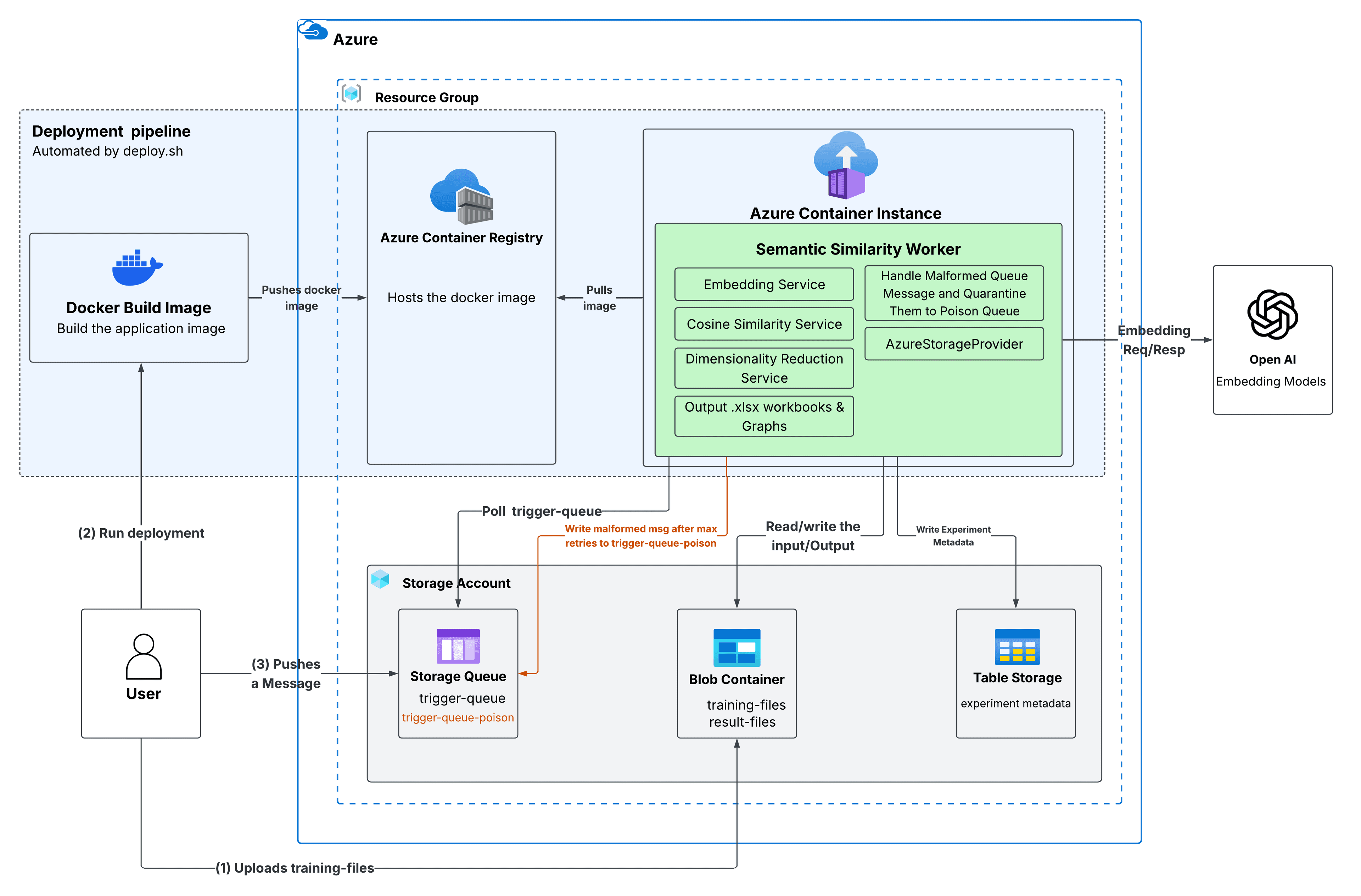Click the Azure group label
Viewport: 1361px width, 896px height.
point(355,39)
